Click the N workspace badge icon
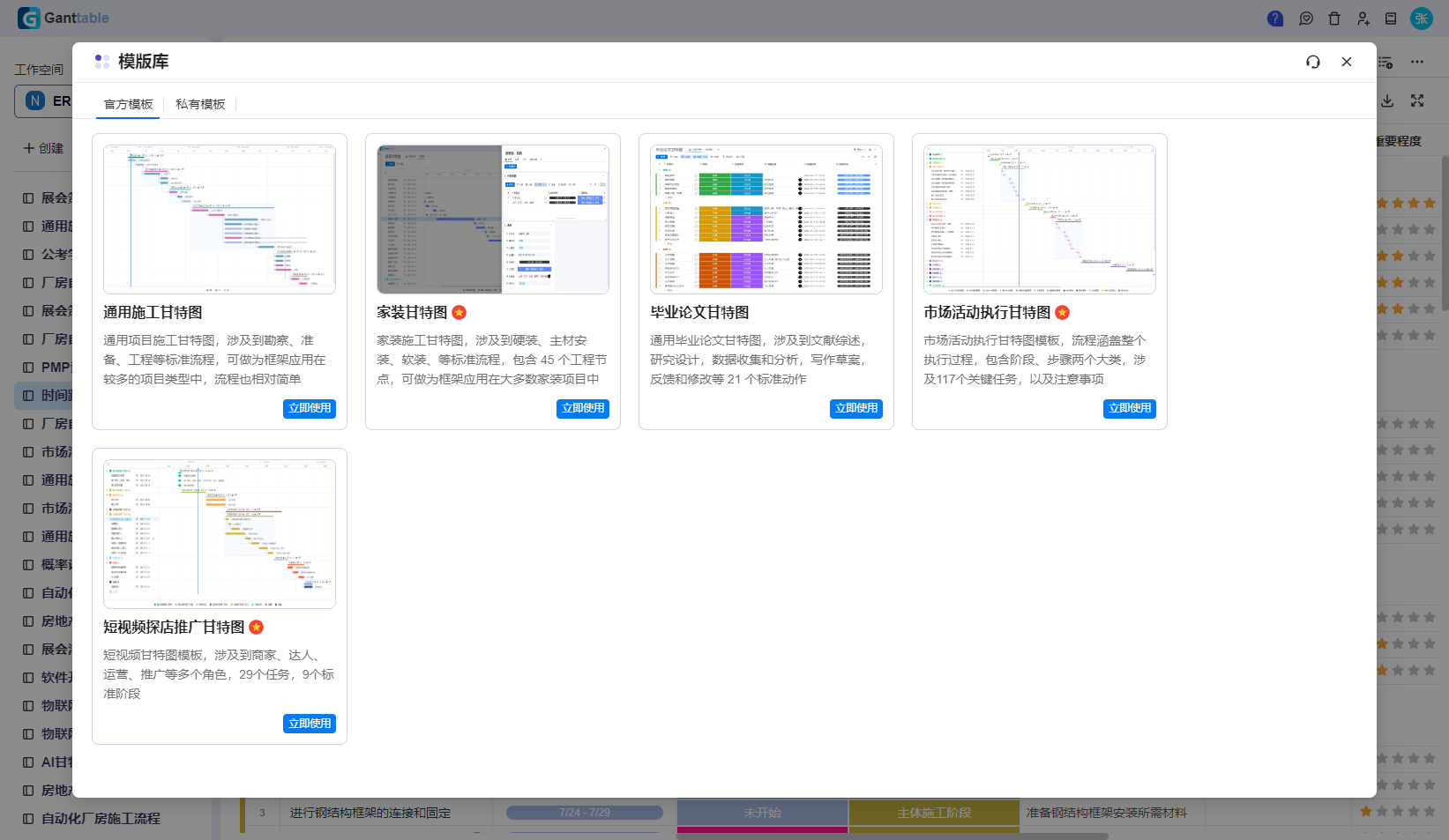 [x=35, y=100]
